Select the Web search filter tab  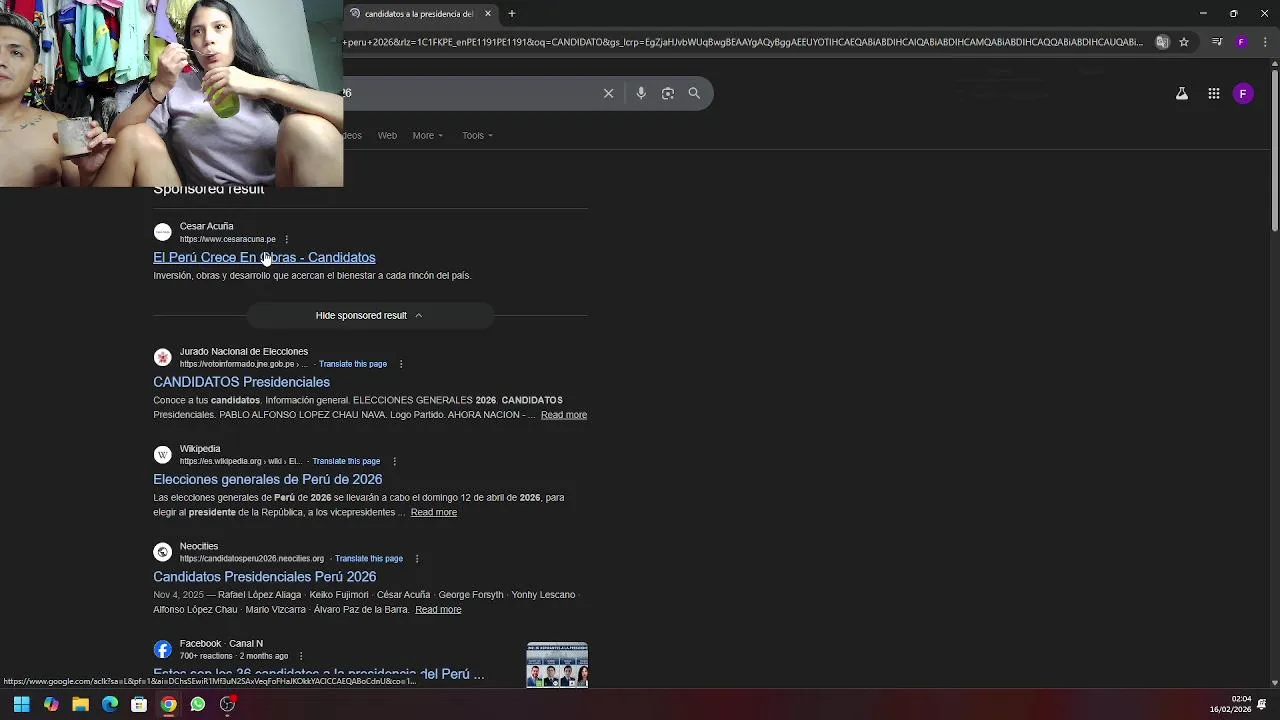click(x=387, y=135)
